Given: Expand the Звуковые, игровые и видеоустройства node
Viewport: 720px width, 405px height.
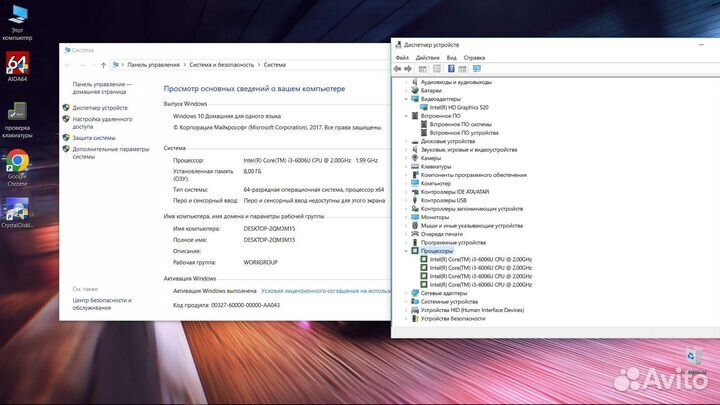Looking at the screenshot, I should pos(406,150).
